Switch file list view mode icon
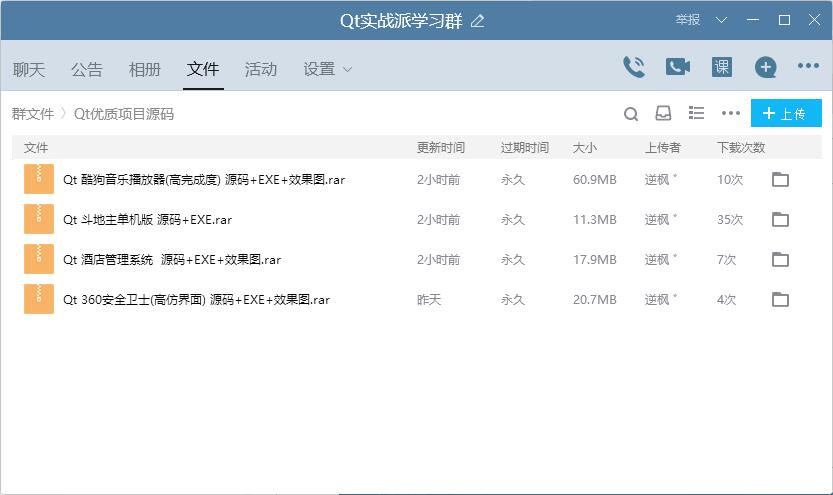The height and width of the screenshot is (495, 833). click(696, 113)
